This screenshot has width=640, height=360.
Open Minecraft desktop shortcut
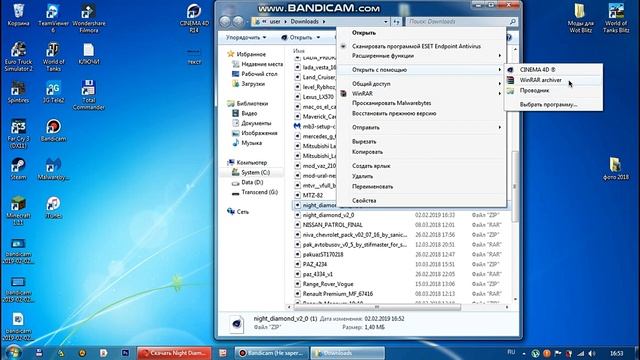pyautogui.click(x=18, y=211)
